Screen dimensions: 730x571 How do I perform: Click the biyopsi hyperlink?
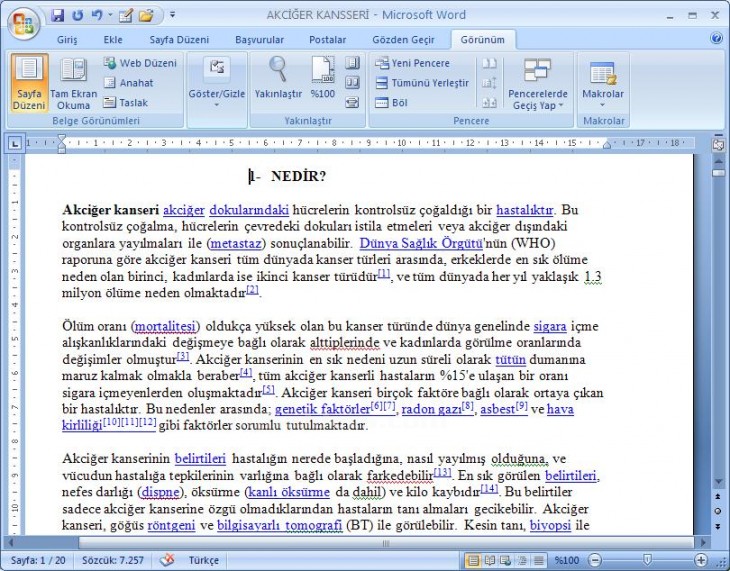[550, 525]
